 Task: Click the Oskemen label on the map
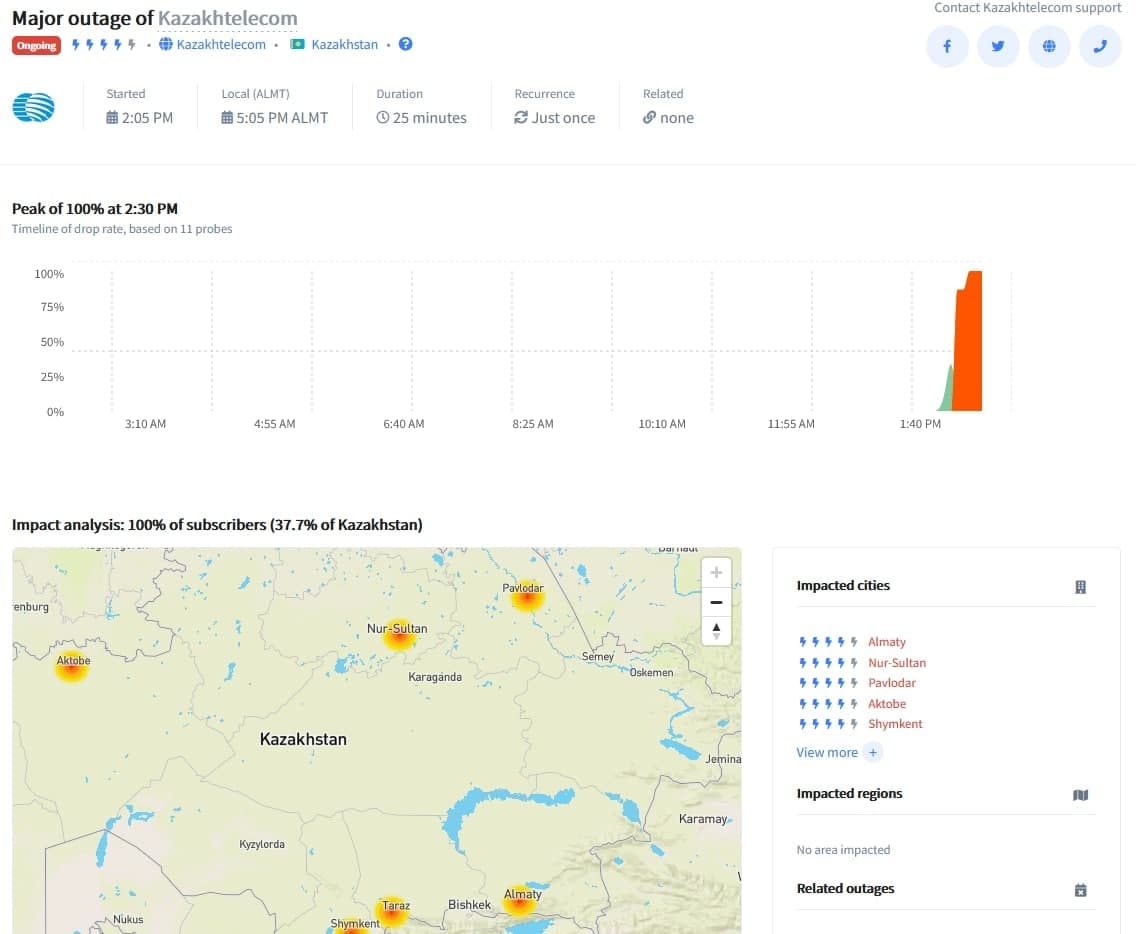pyautogui.click(x=651, y=673)
